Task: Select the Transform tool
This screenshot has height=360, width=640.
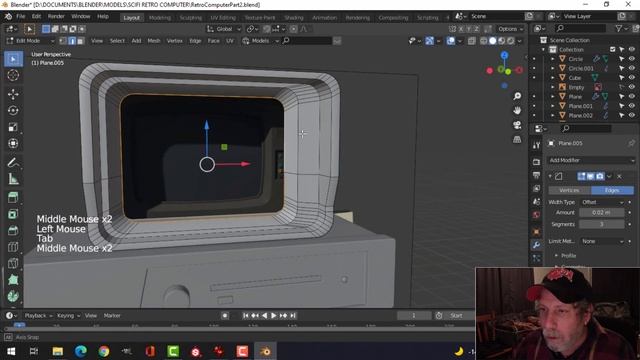Action: click(13, 143)
